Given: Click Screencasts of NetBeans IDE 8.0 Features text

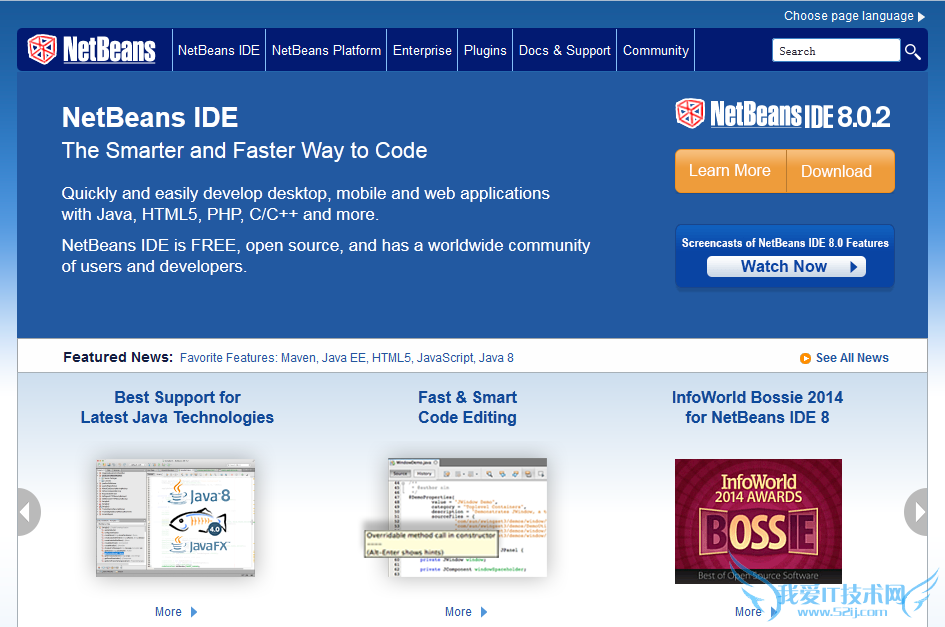Looking at the screenshot, I should [785, 243].
